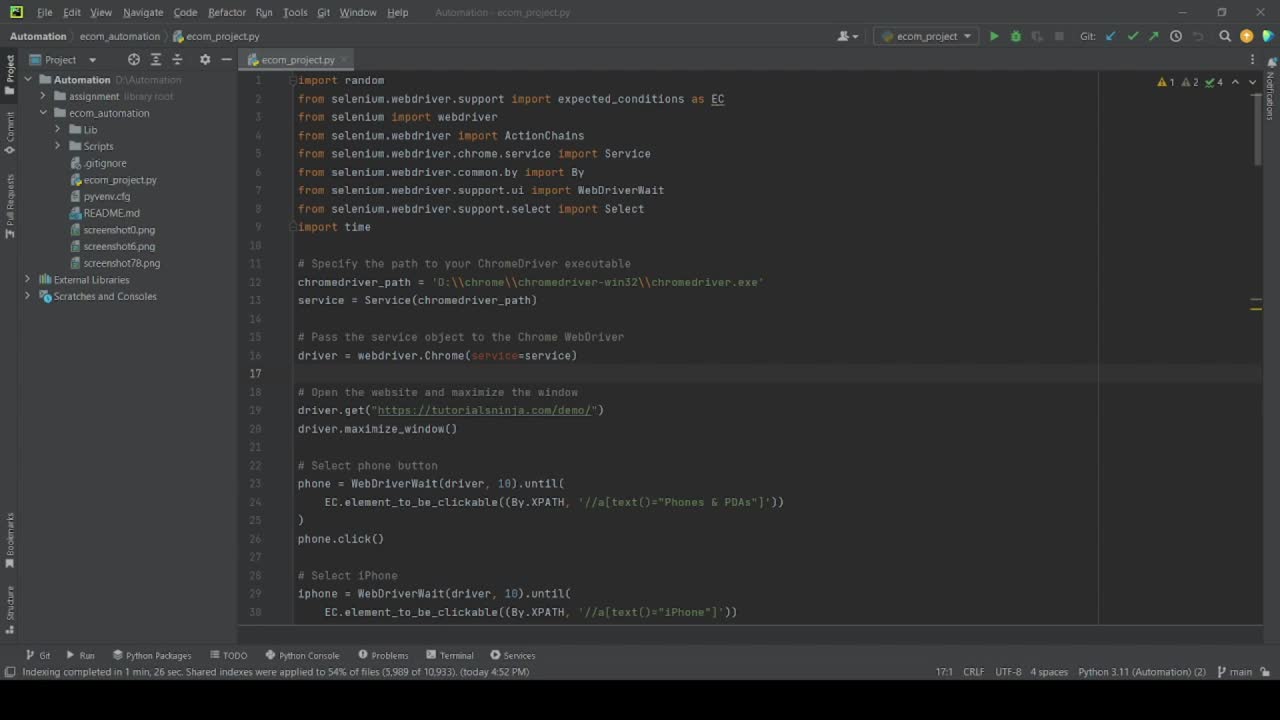Expand External Libraries node
Image resolution: width=1280 pixels, height=720 pixels.
[28, 280]
